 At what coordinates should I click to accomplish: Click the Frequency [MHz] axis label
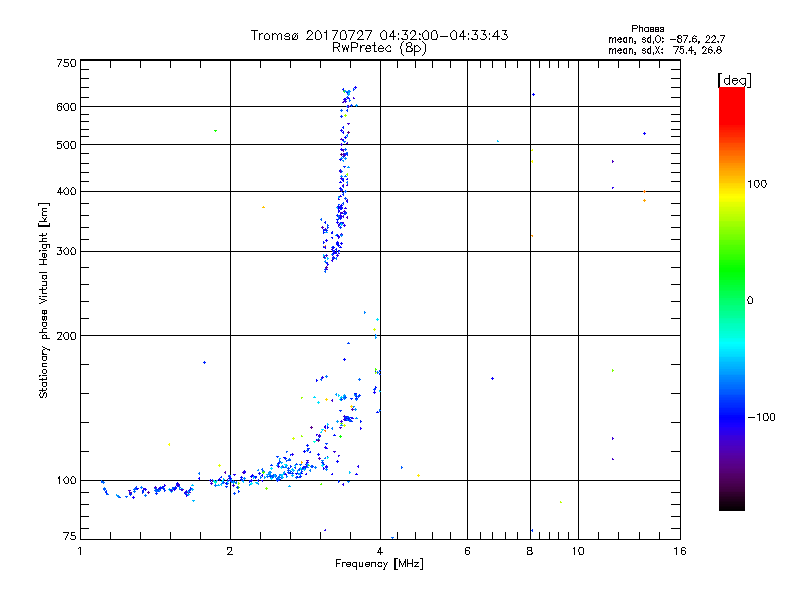tap(379, 564)
